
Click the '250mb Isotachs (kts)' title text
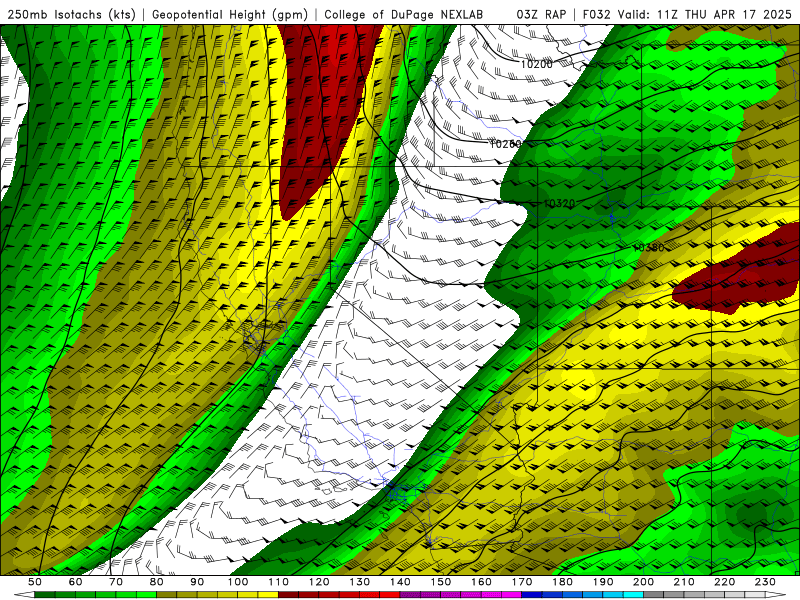[x=72, y=14]
